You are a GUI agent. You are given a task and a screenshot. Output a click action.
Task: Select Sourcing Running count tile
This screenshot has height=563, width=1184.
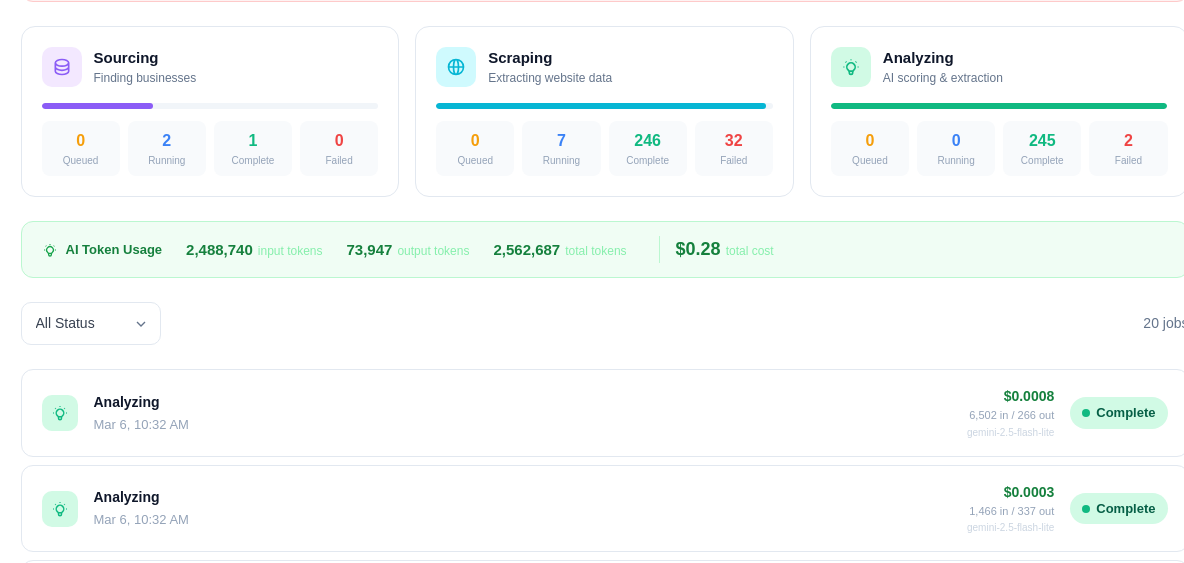pos(167,149)
